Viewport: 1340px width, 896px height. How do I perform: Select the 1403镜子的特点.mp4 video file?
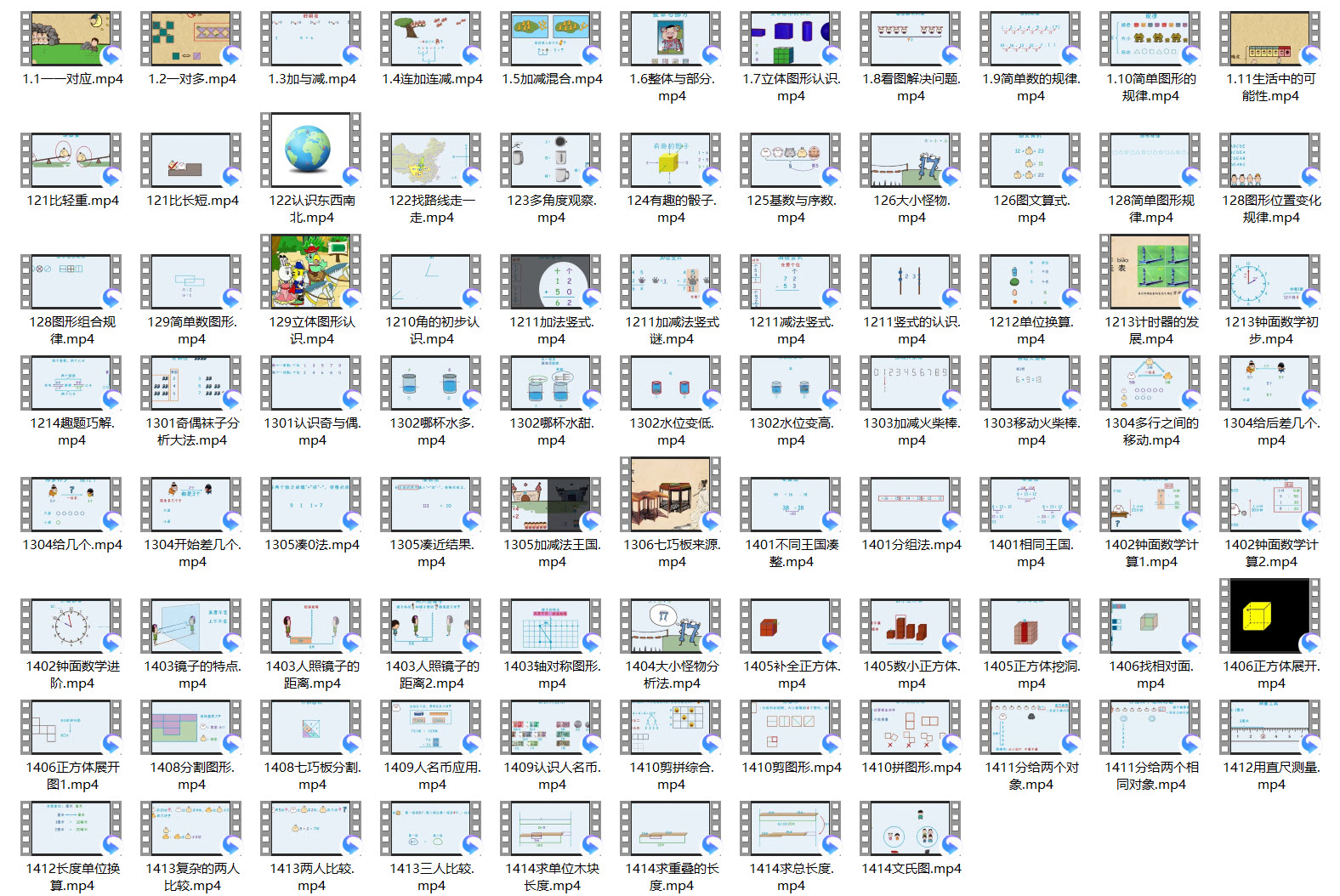191,627
